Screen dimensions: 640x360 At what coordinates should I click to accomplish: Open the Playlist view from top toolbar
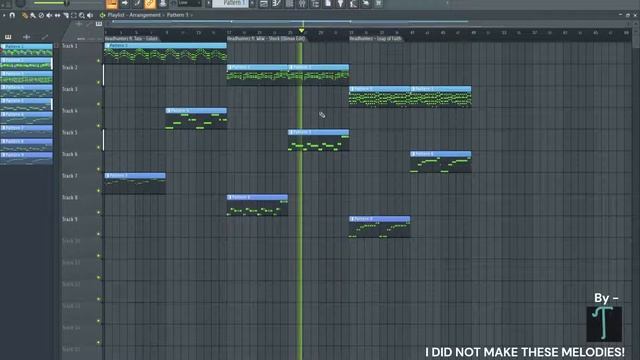coord(264,4)
